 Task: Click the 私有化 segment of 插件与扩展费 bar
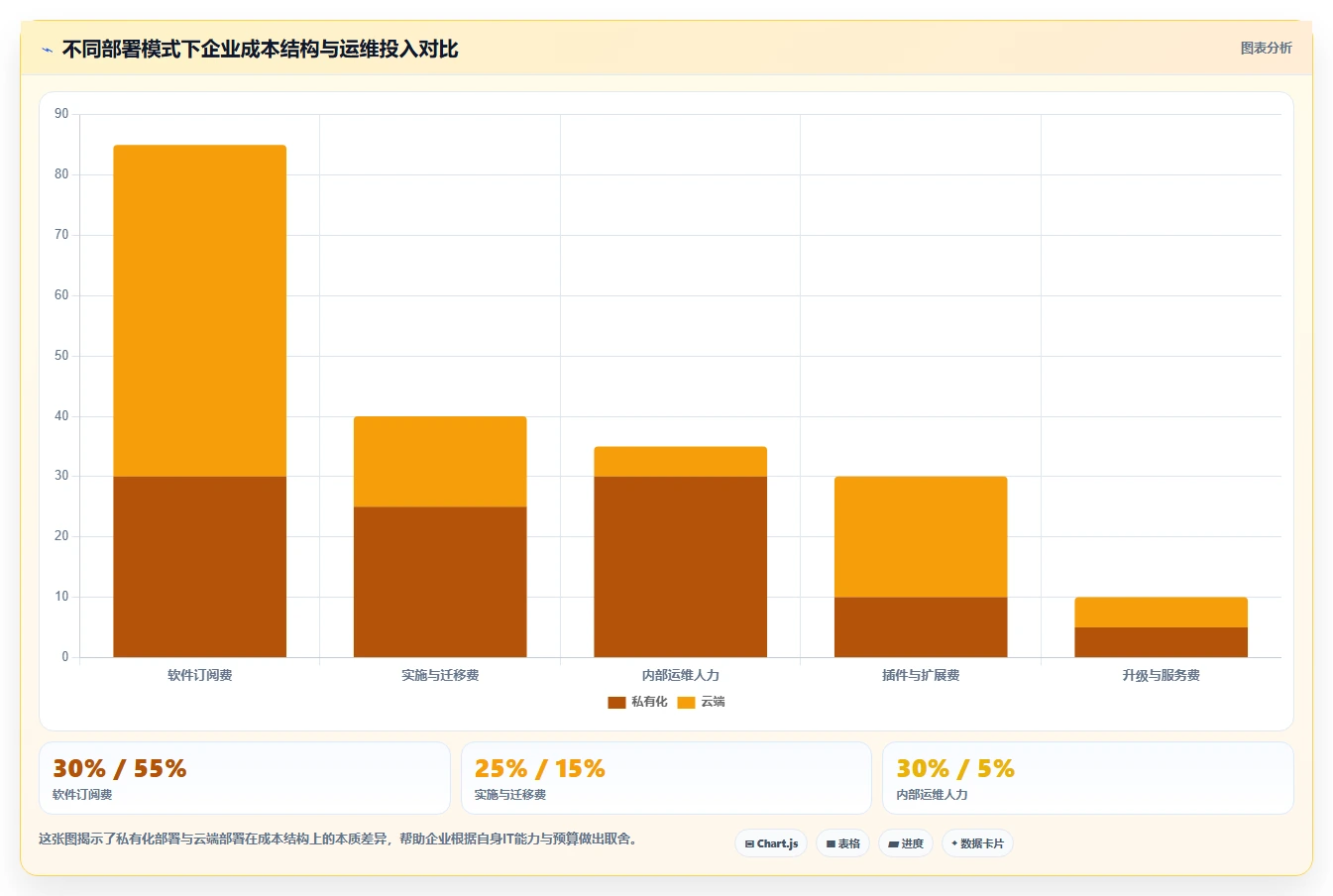[x=921, y=627]
